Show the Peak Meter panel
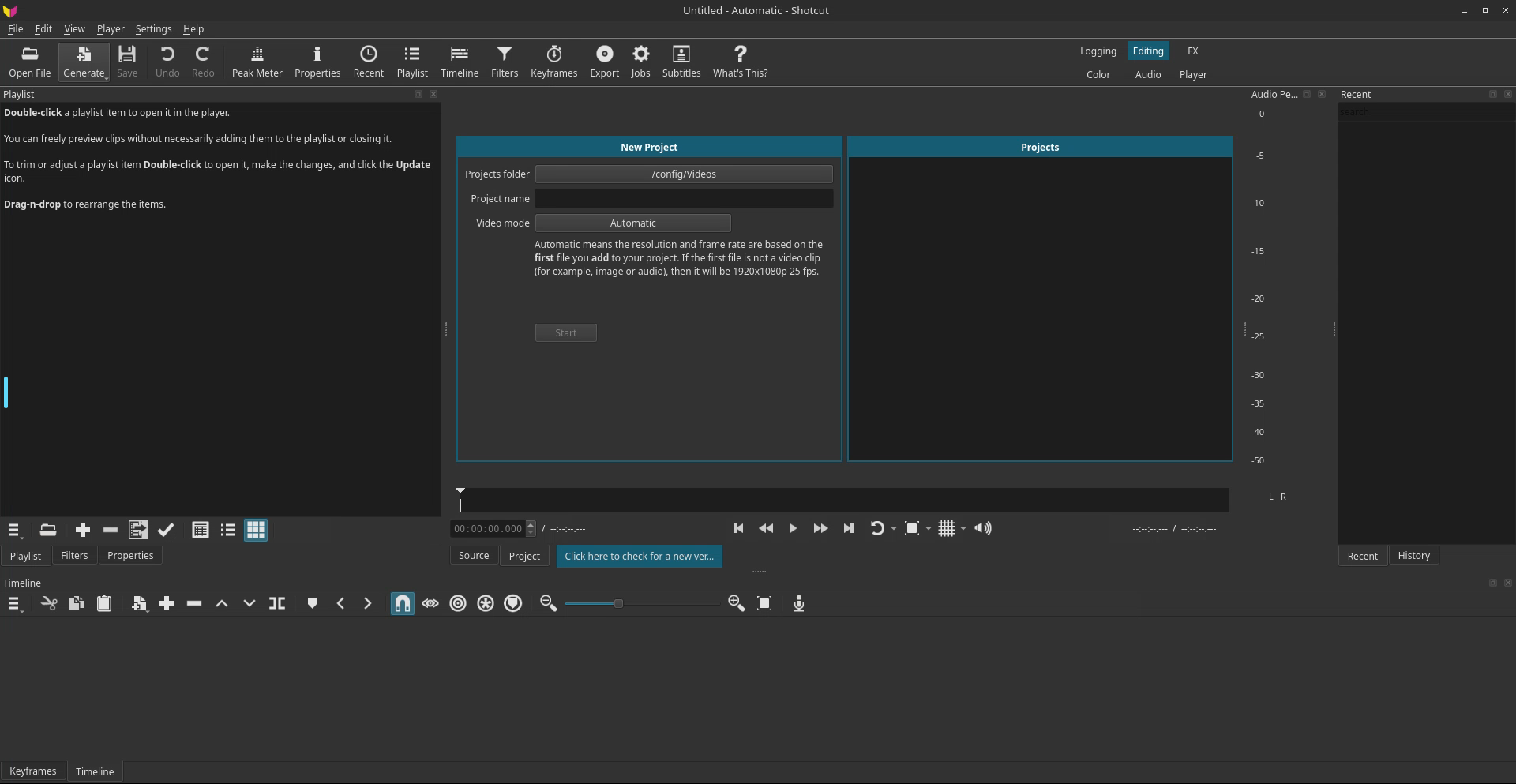 coord(257,62)
